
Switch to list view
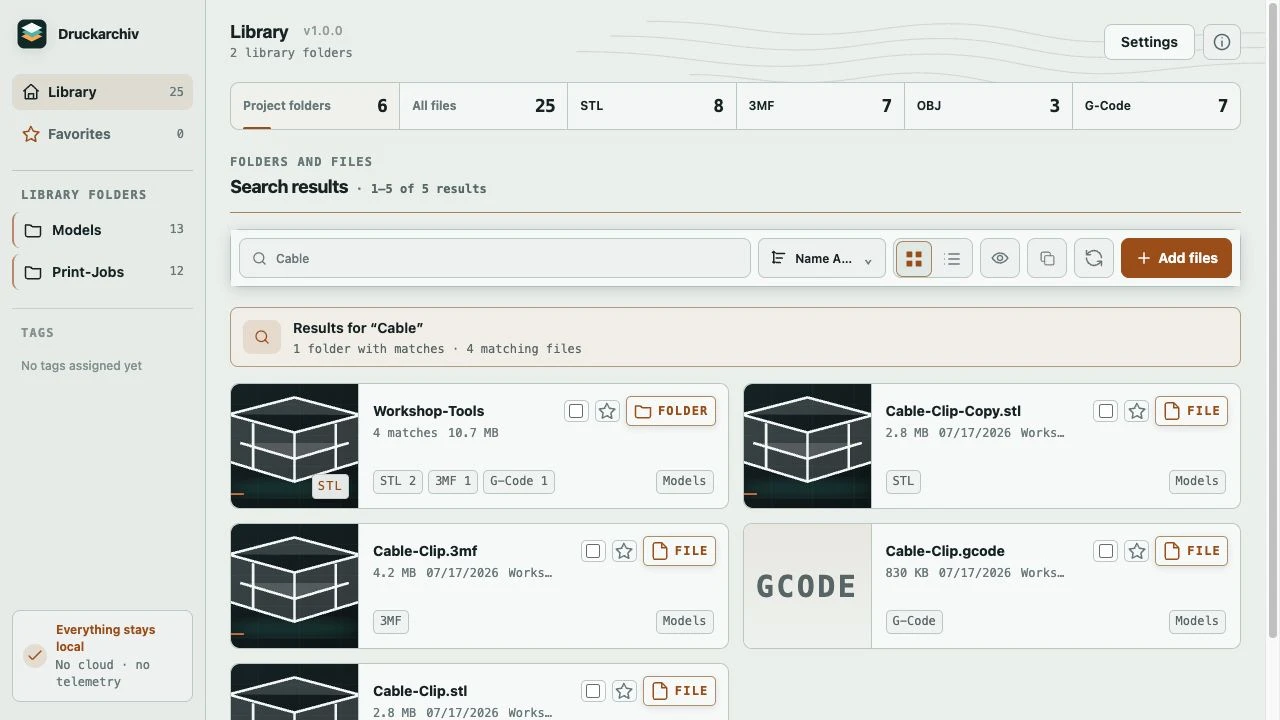coord(952,258)
